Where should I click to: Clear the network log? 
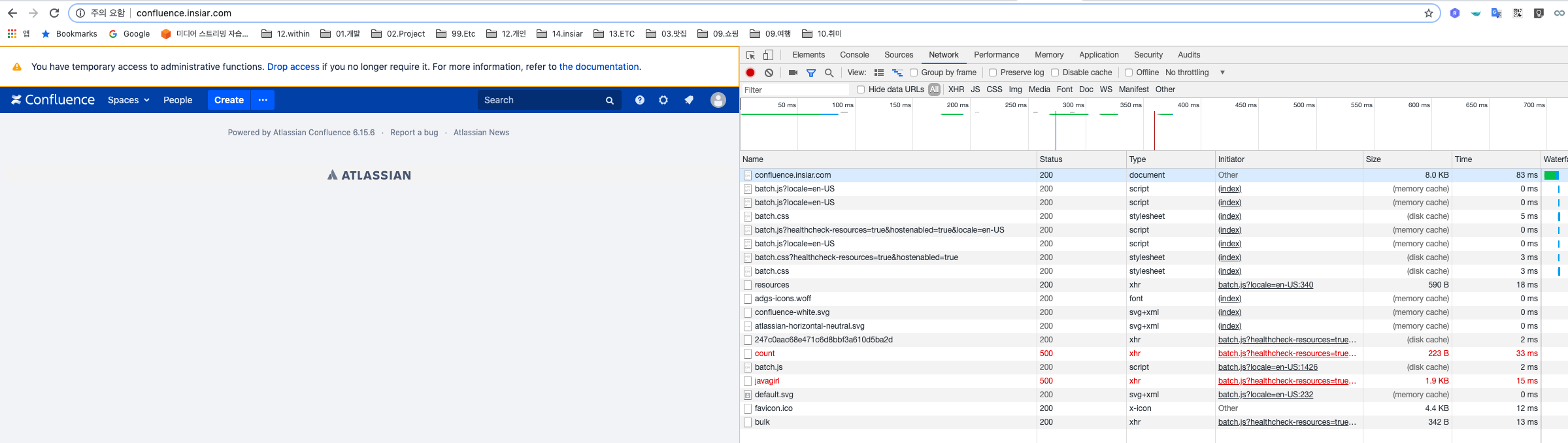pos(769,73)
